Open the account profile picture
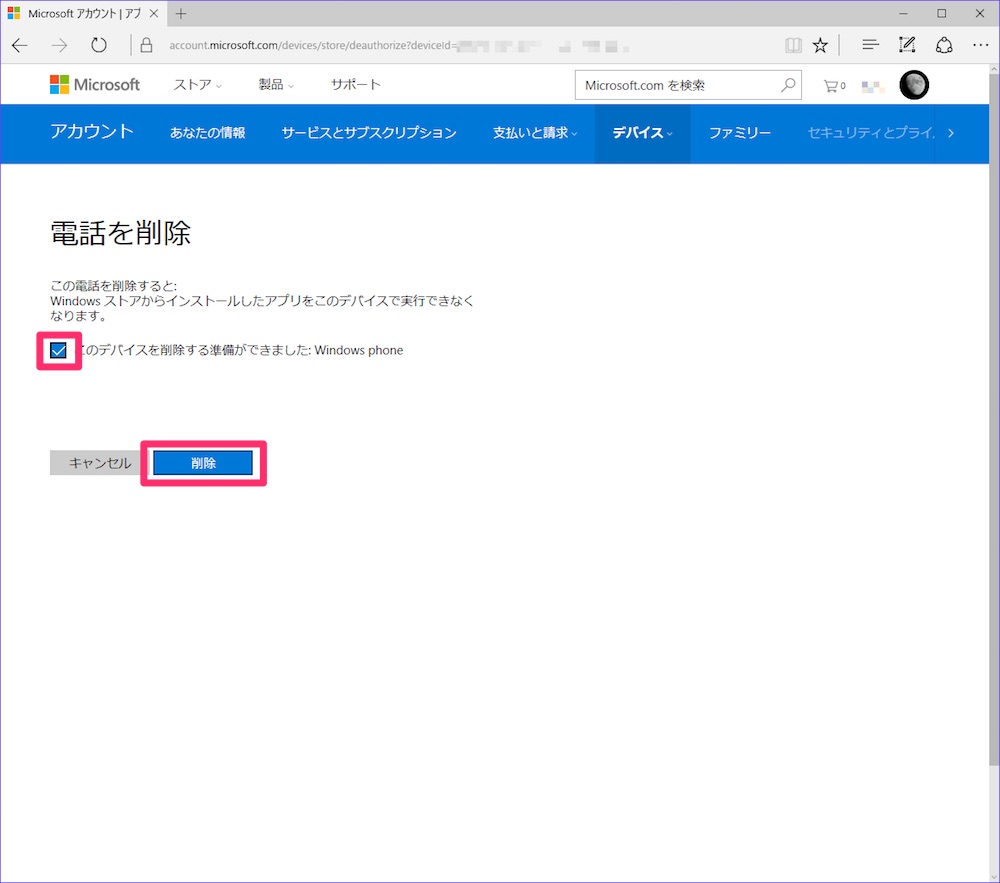Screen dimensions: 1000x883 tap(914, 85)
